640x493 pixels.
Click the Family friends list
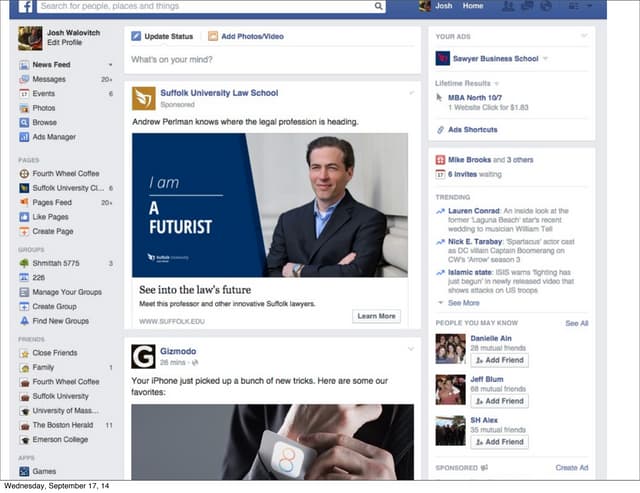[x=43, y=367]
